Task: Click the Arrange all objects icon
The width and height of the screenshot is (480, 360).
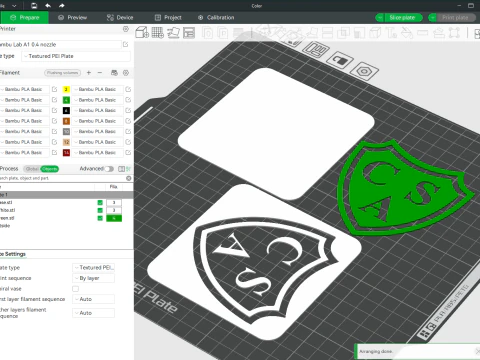Action: [x=189, y=33]
